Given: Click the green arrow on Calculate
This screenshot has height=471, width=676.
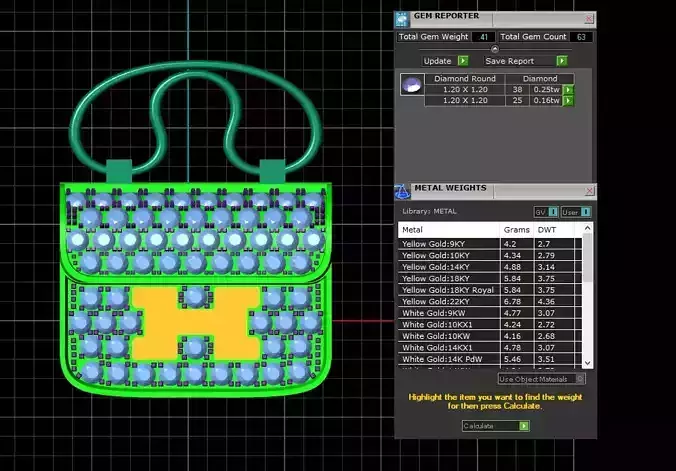Looking at the screenshot, I should (x=524, y=426).
